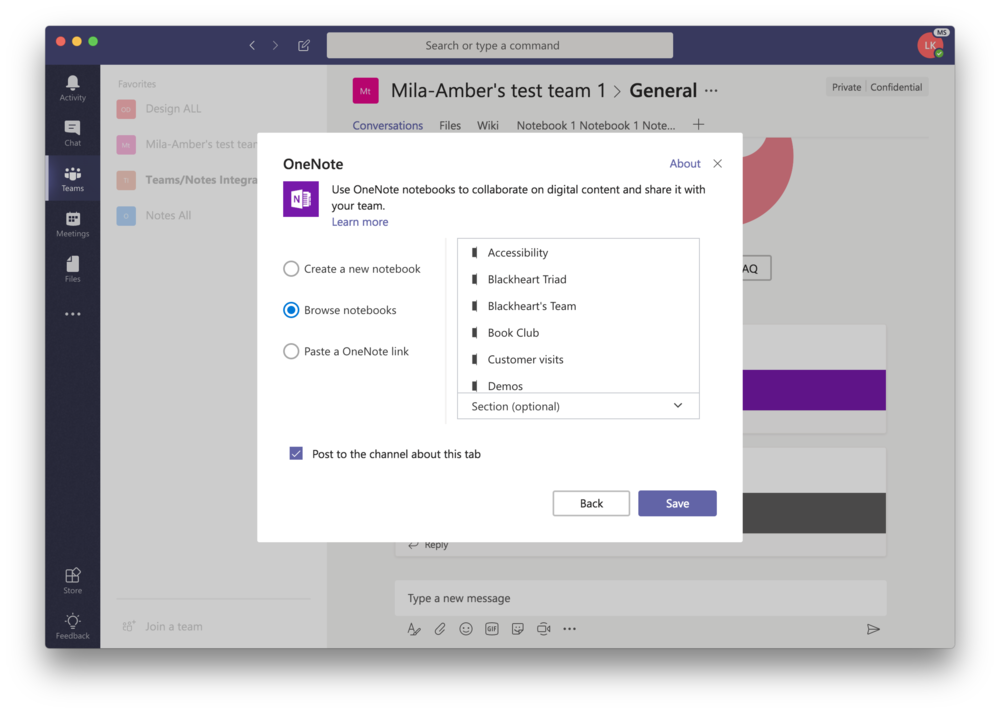Expand the Section (optional) dropdown
This screenshot has width=1000, height=713.
point(578,406)
